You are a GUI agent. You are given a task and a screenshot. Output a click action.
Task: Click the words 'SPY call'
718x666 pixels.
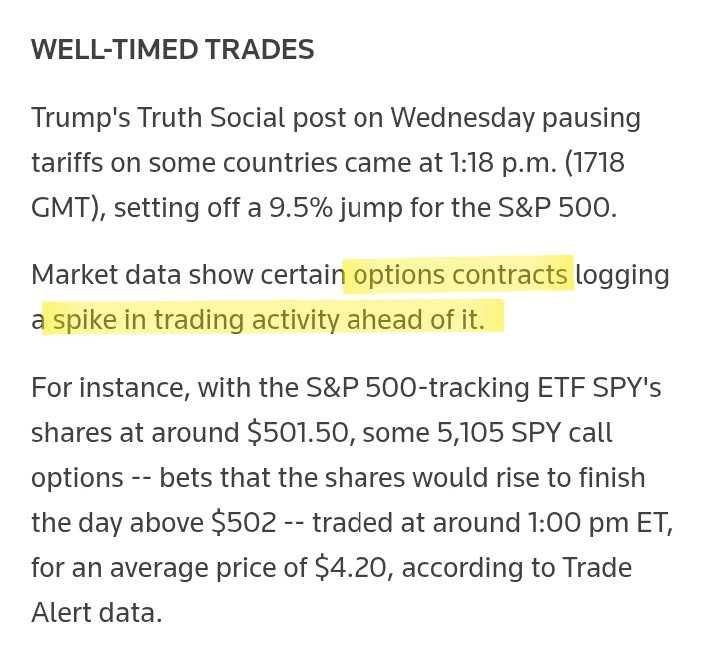coord(562,432)
